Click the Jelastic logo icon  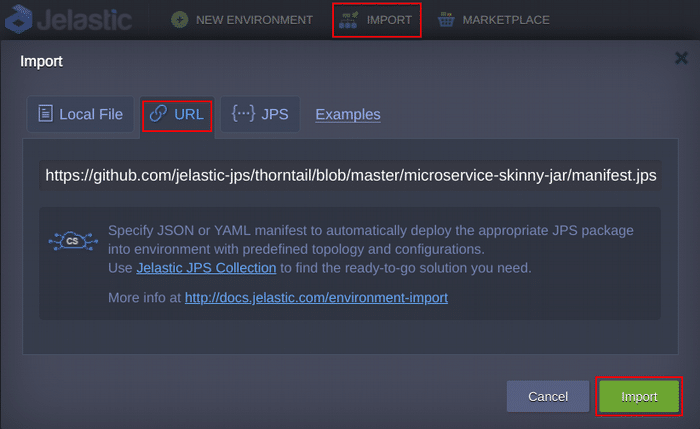click(19, 19)
